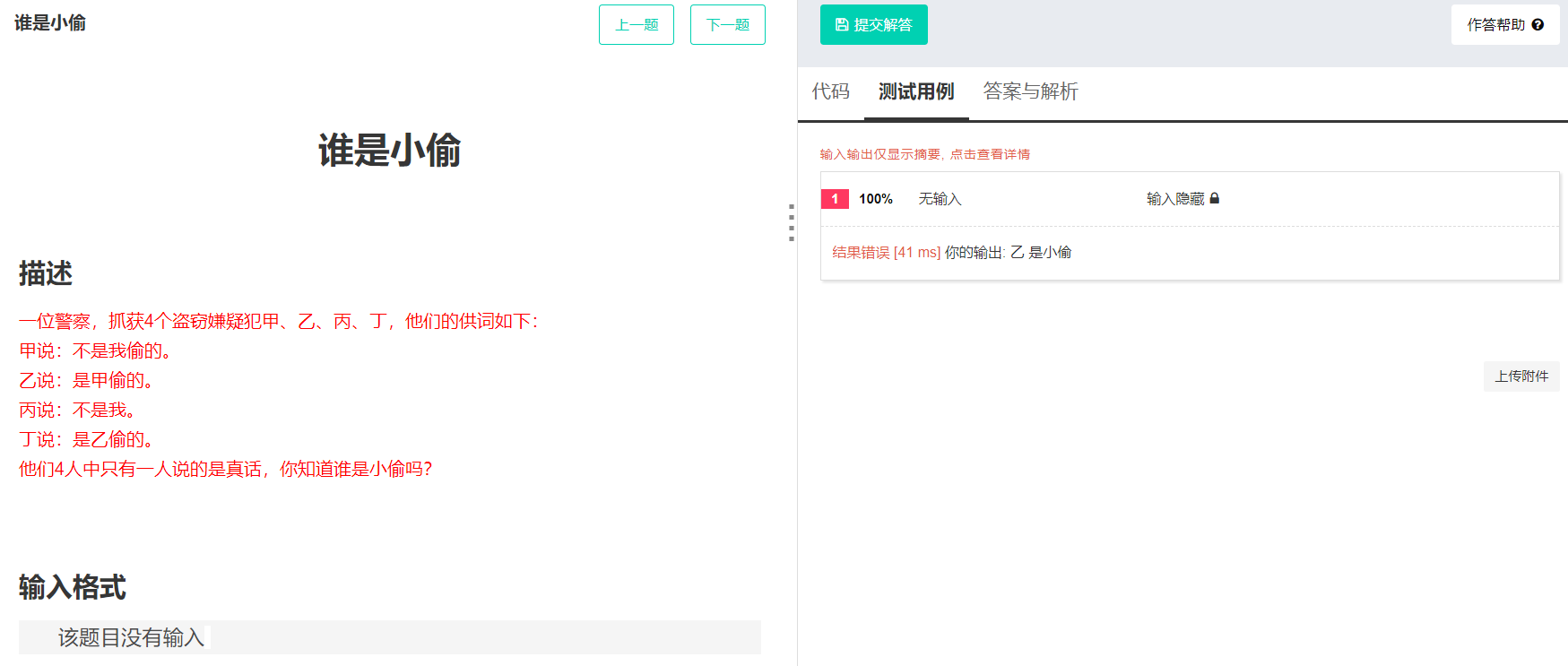This screenshot has height=666, width=1568.
Task: Click the line 甲说：不是我偷的。
Action: 95,350
